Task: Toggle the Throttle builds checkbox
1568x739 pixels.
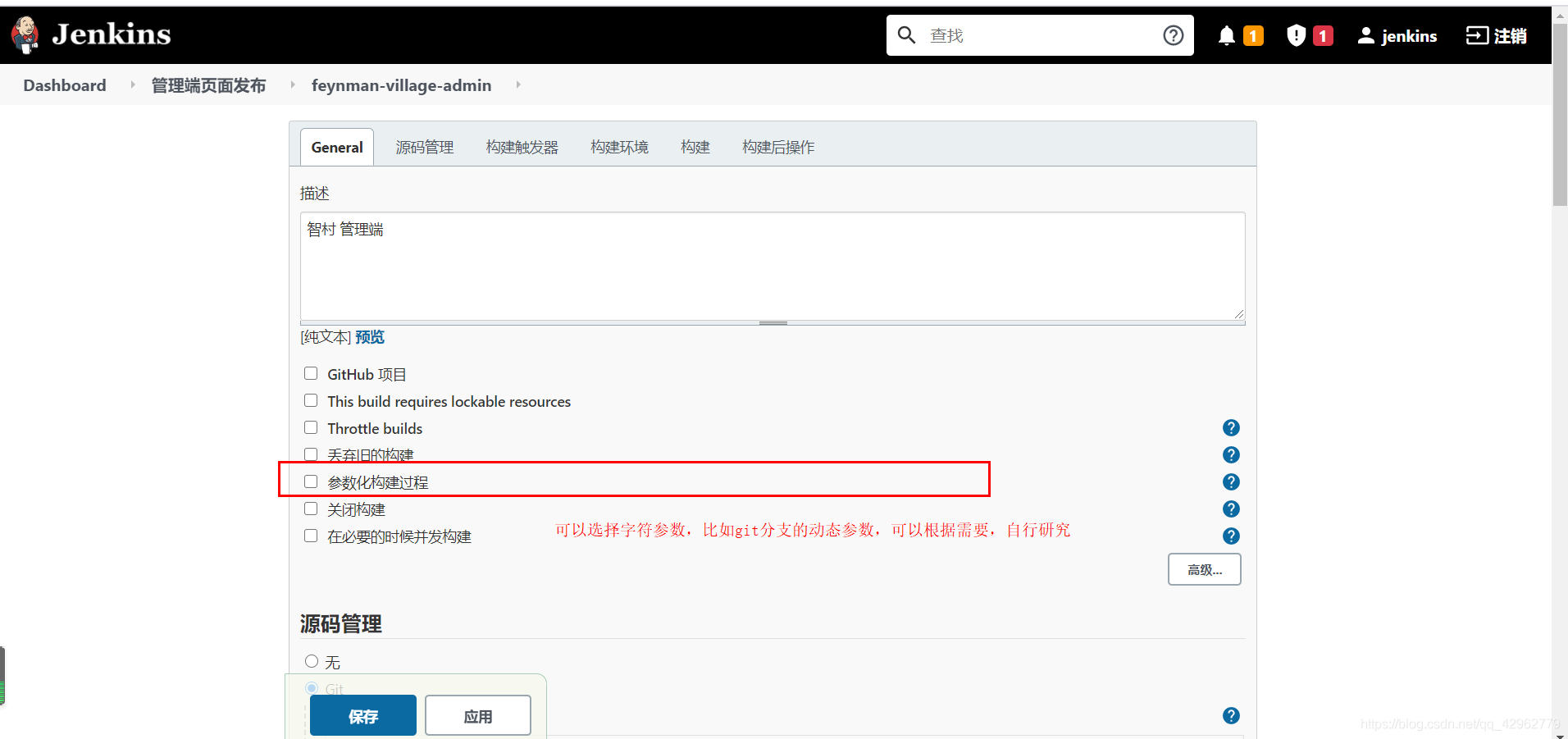Action: click(311, 427)
